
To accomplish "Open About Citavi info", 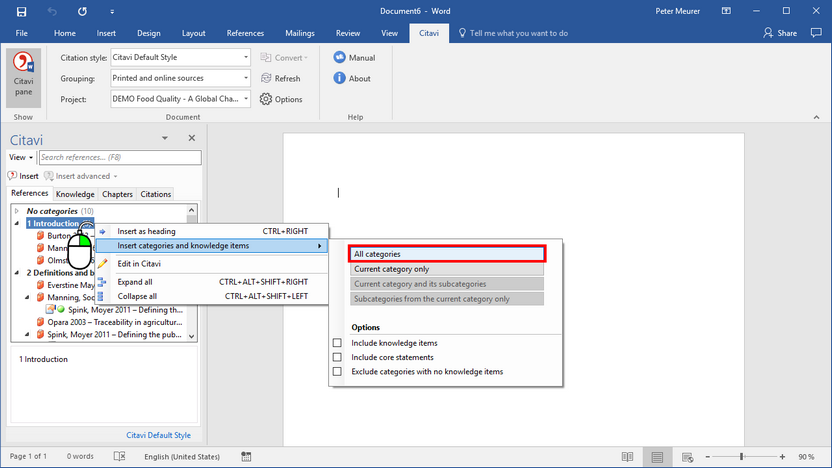I will pyautogui.click(x=352, y=79).
